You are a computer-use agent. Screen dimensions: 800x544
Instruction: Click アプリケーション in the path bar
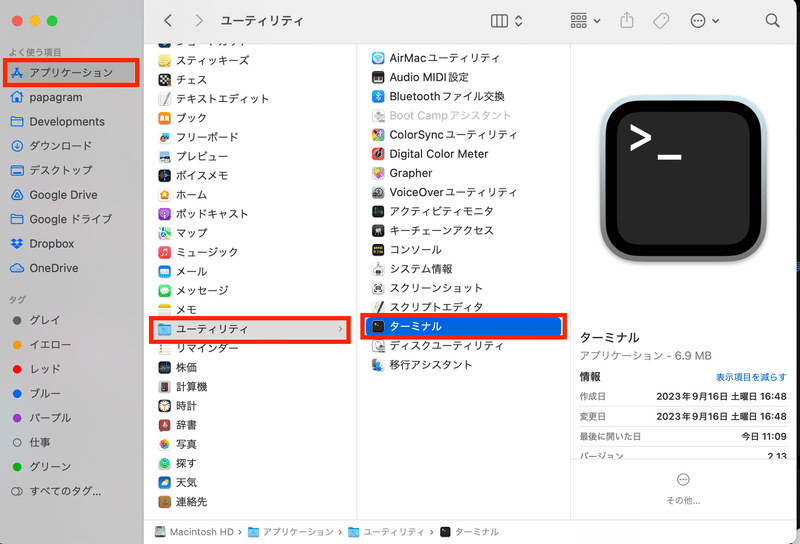pyautogui.click(x=291, y=532)
